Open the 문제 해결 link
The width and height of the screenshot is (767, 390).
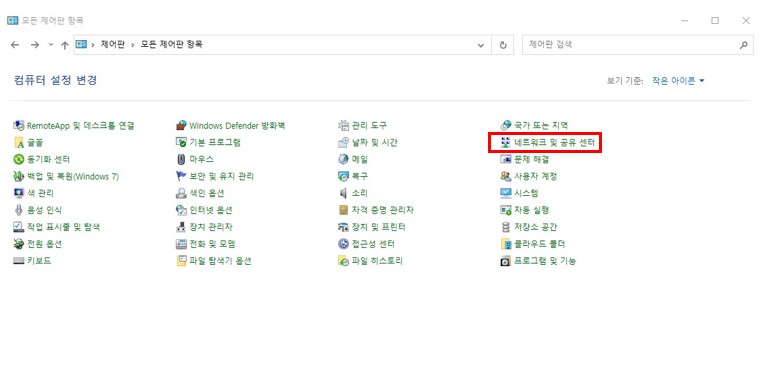click(532, 160)
